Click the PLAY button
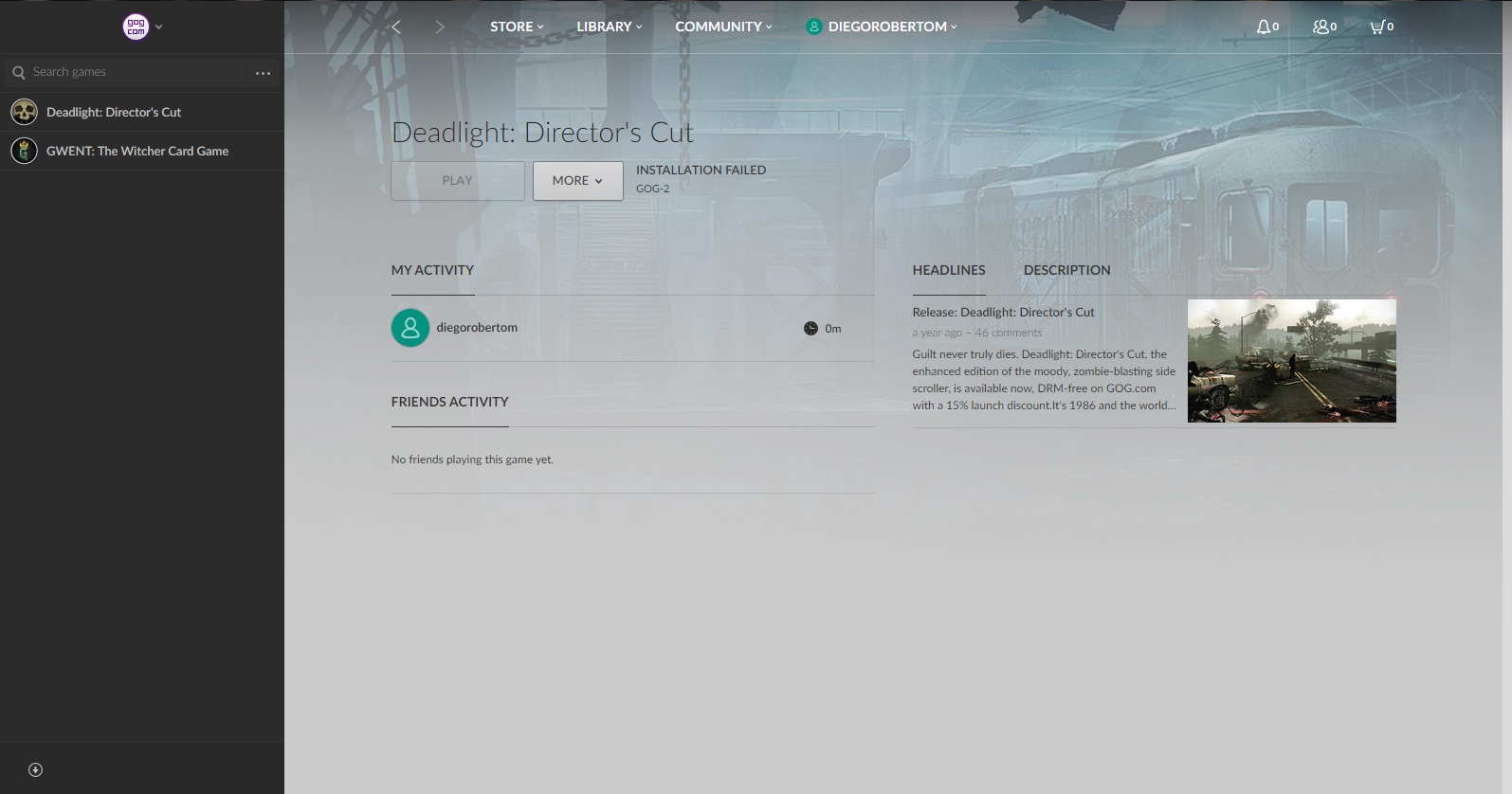The width and height of the screenshot is (1512, 794). pos(458,180)
